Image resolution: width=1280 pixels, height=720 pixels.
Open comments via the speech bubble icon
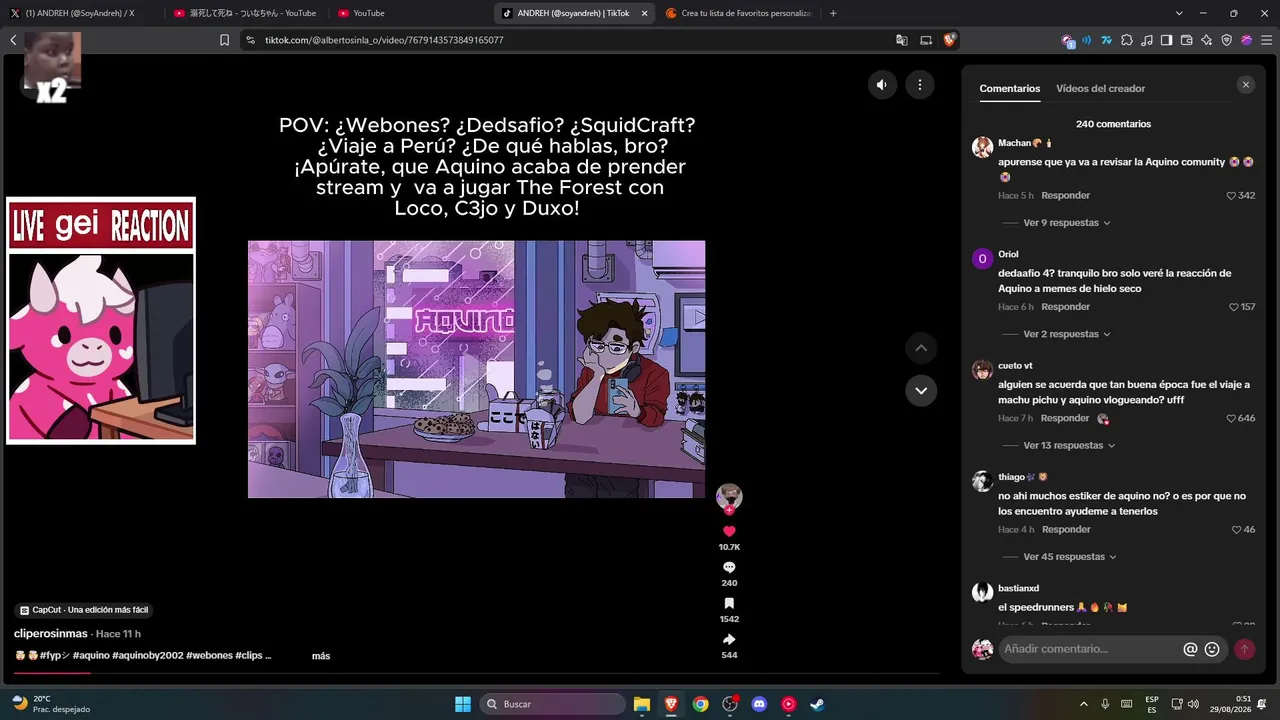729,567
